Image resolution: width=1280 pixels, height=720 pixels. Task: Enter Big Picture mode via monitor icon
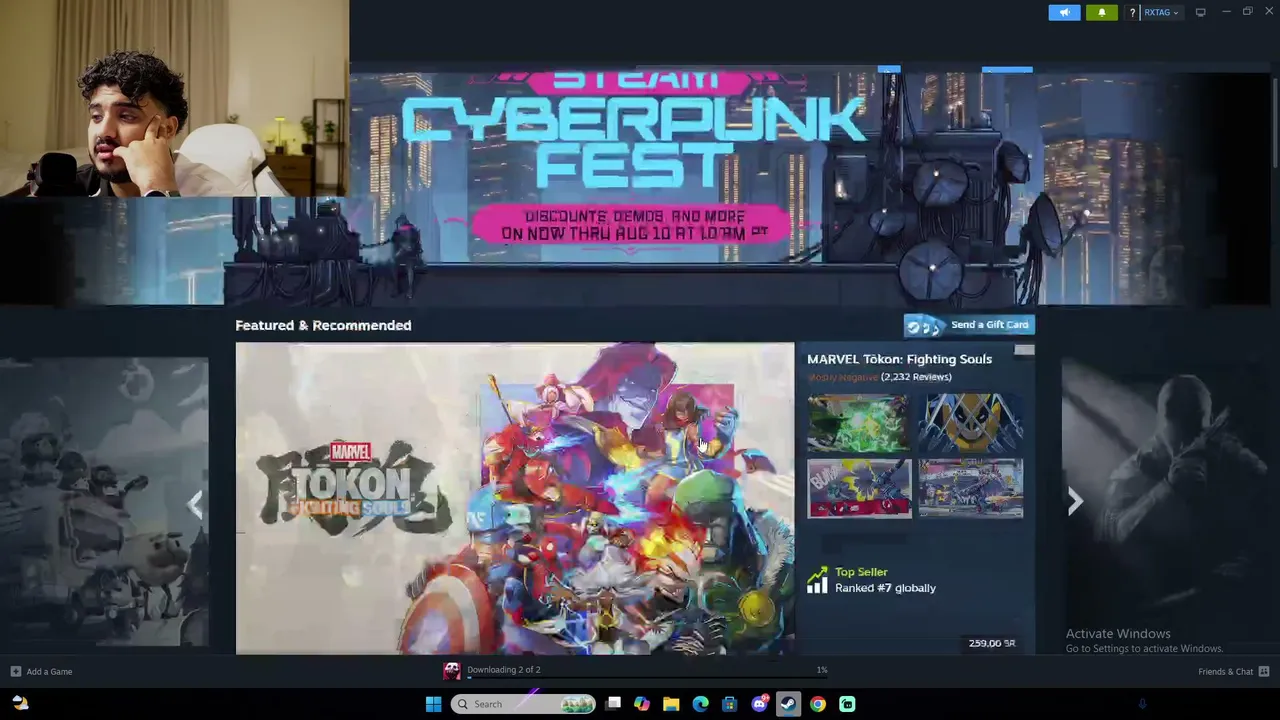(1200, 12)
